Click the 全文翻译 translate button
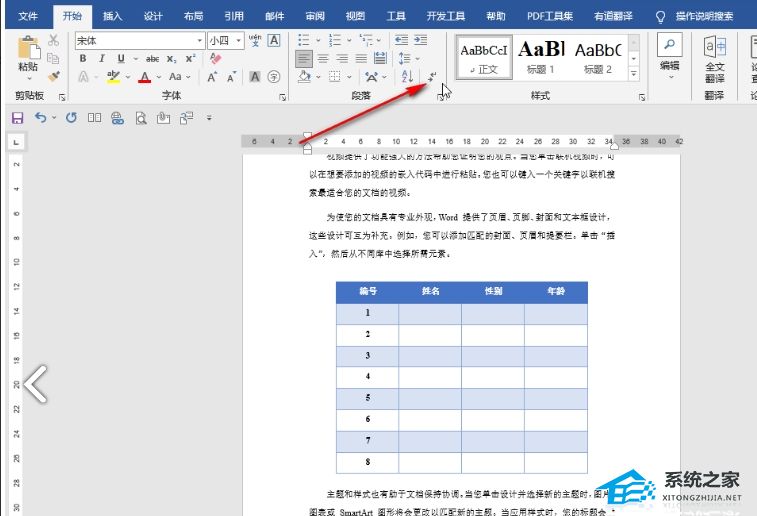 pyautogui.click(x=715, y=59)
